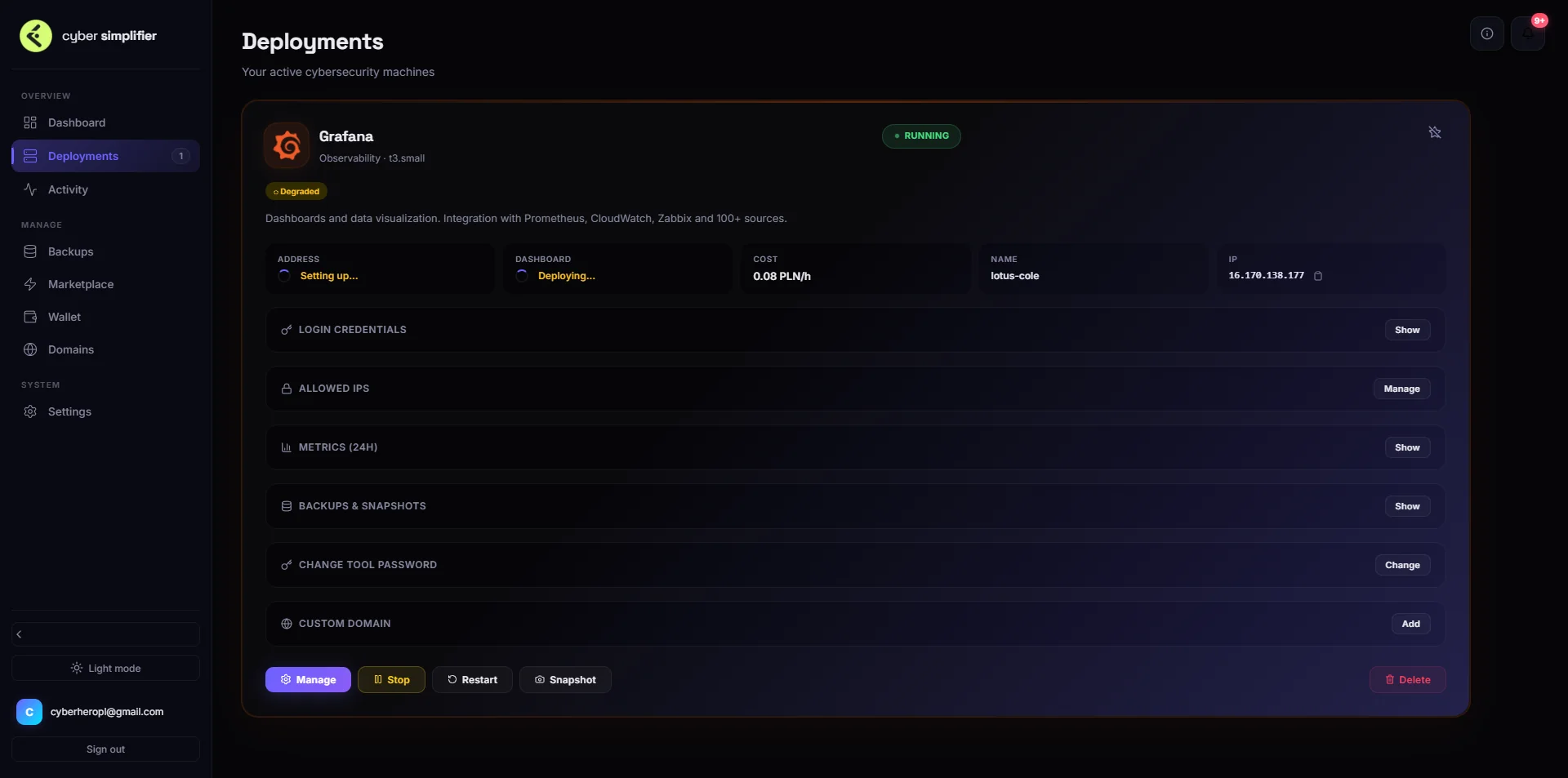Add a custom domain
This screenshot has height=778, width=1568.
[1411, 624]
